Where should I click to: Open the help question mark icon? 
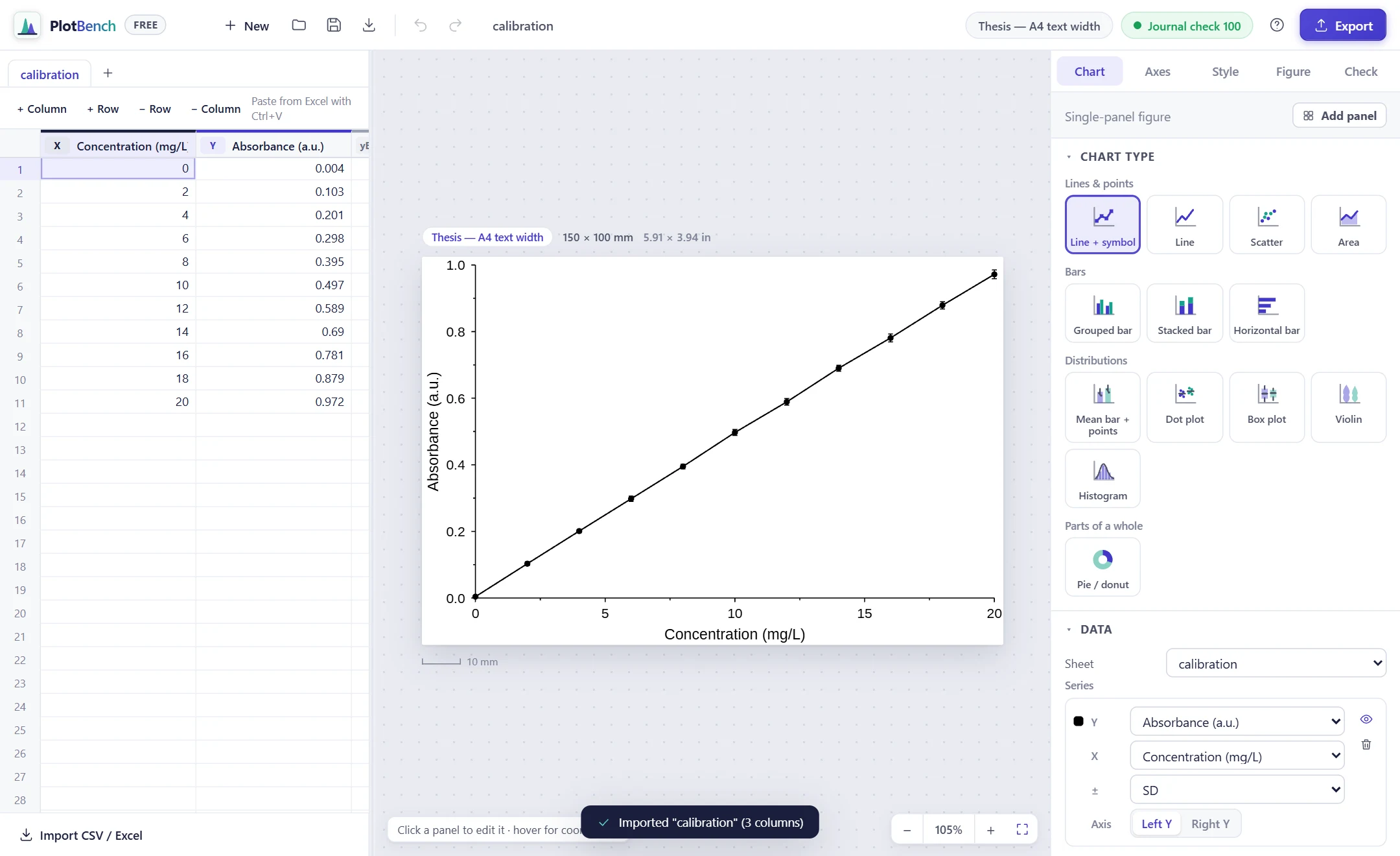coord(1277,25)
